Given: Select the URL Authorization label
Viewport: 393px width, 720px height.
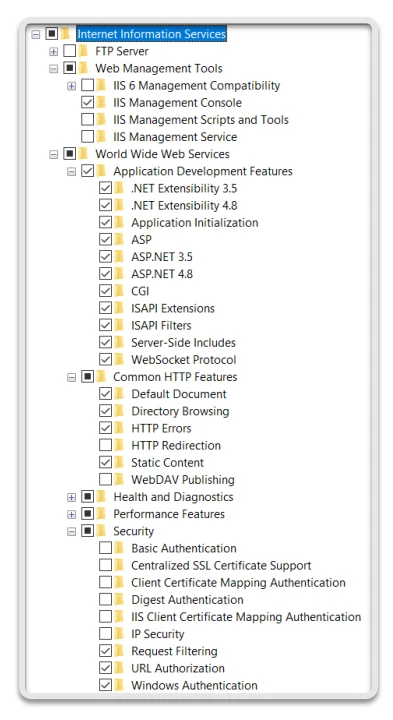Looking at the screenshot, I should pos(178,668).
